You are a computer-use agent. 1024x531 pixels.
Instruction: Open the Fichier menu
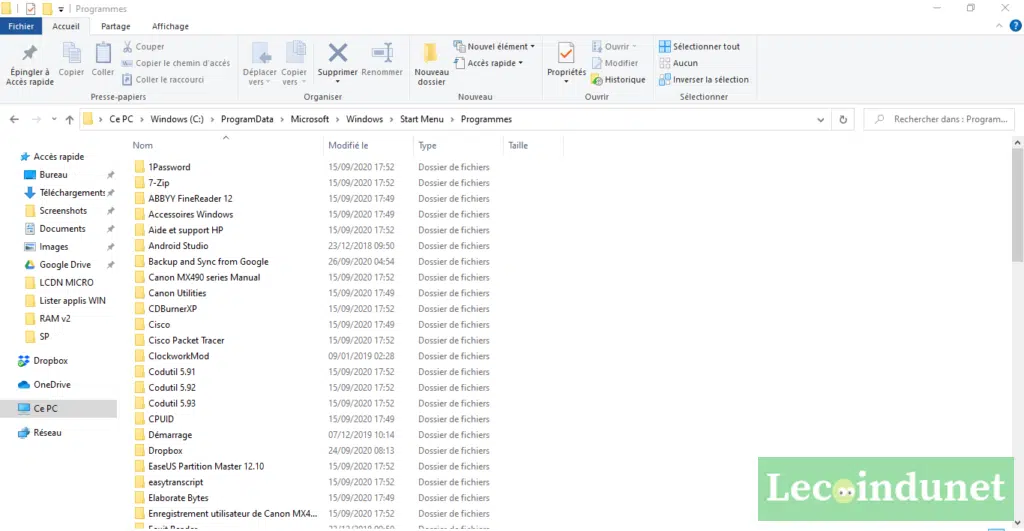tap(21, 26)
